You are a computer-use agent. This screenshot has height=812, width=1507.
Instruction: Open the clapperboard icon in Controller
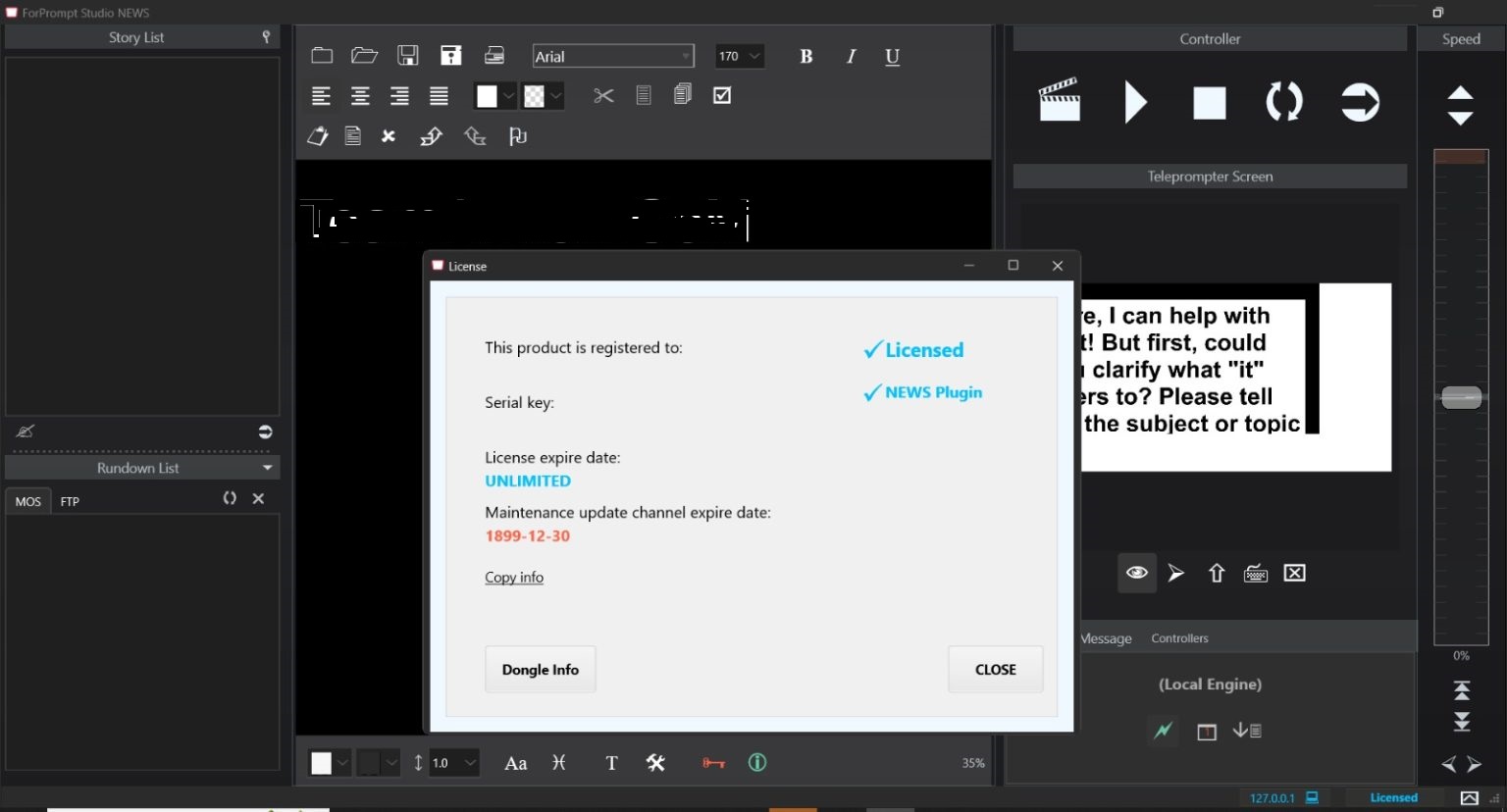tap(1060, 101)
